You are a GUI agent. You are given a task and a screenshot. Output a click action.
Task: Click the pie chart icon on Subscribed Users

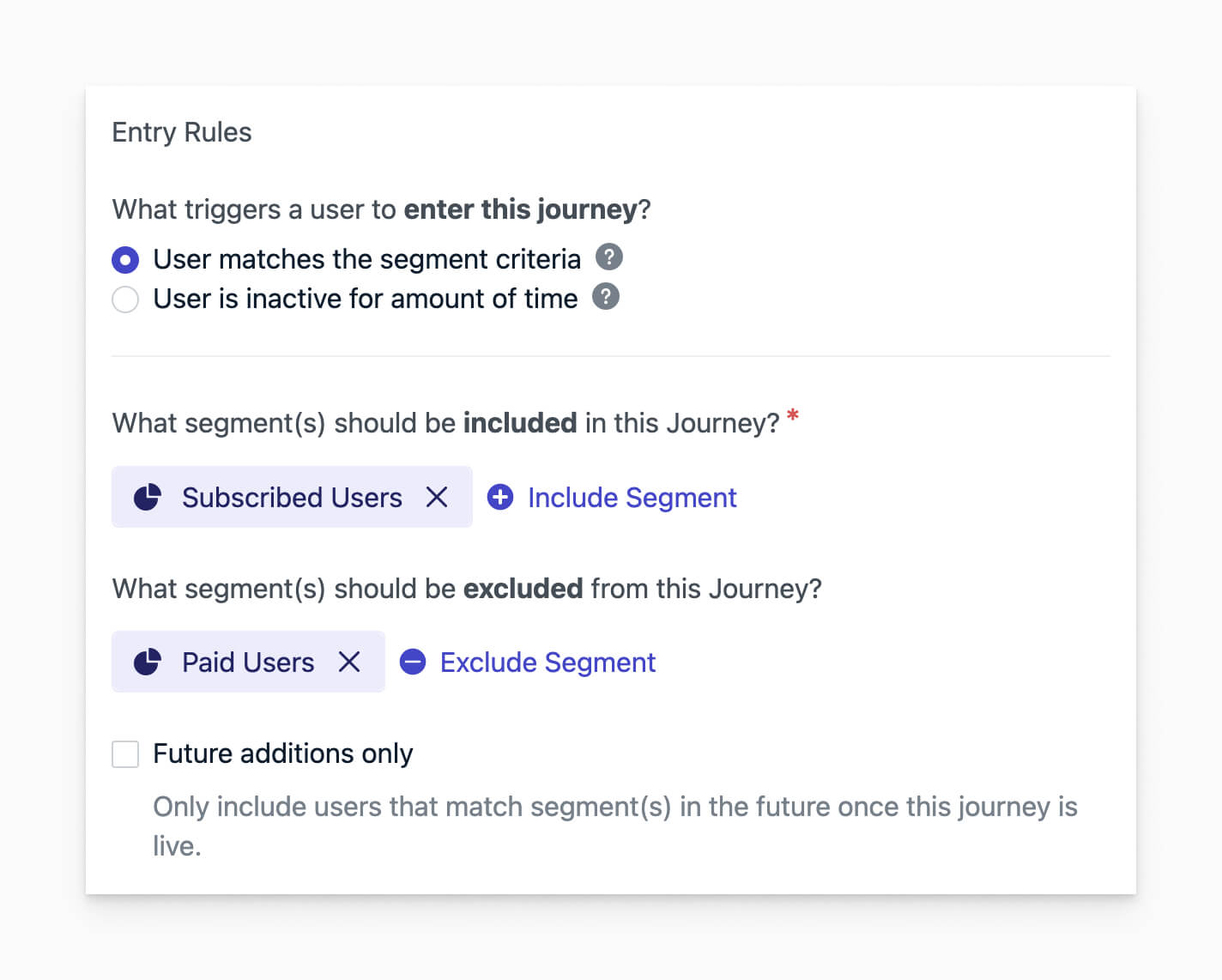[148, 498]
